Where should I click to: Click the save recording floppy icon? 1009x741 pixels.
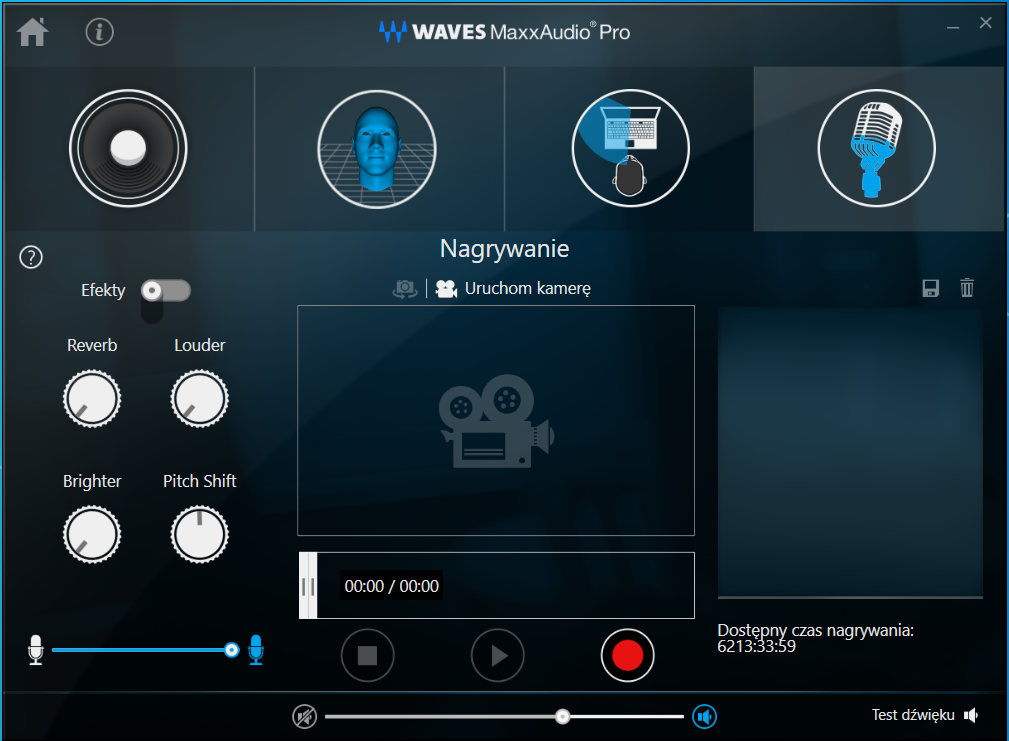click(931, 289)
